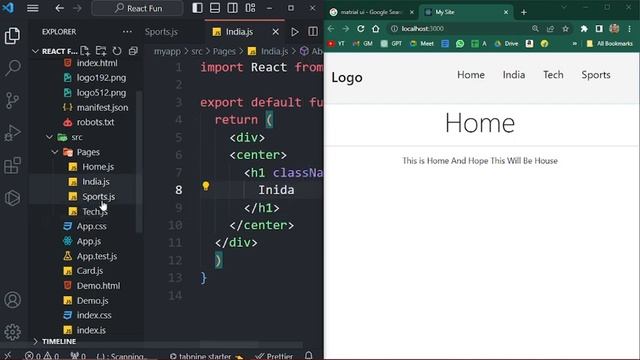Viewport: 640px width, 360px height.
Task: Open manifest.json in the file tree
Action: coord(102,107)
